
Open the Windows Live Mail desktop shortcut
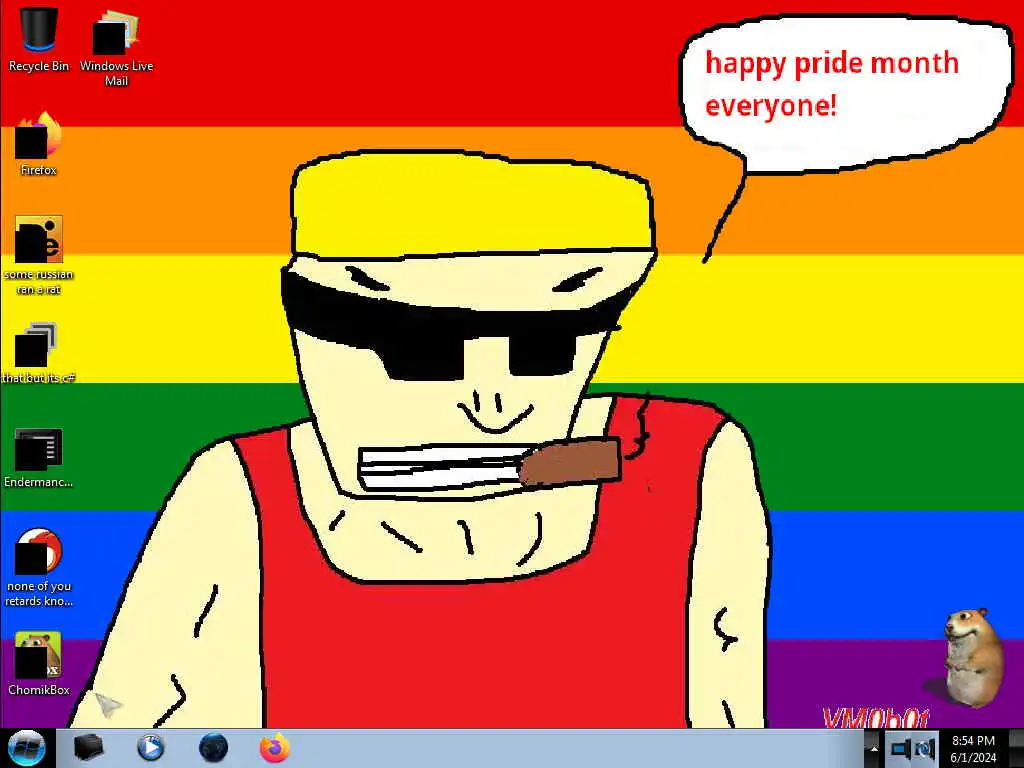coord(116,47)
